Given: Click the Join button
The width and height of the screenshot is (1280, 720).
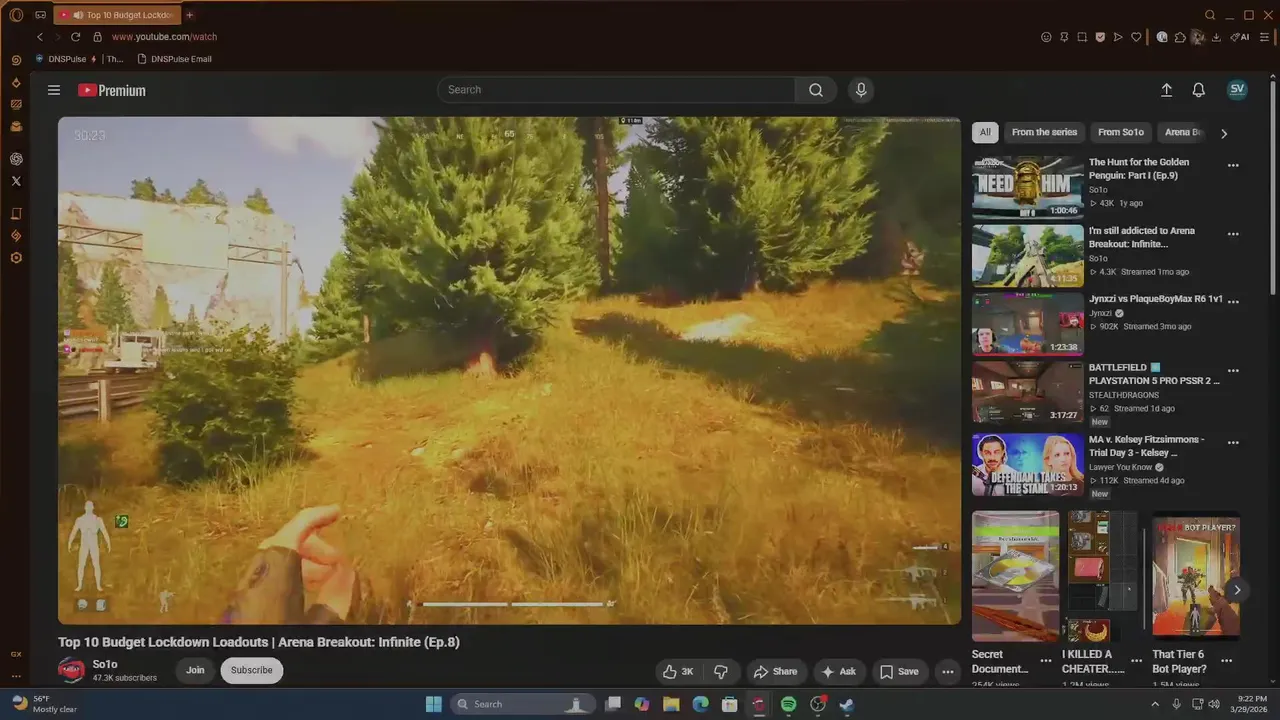Looking at the screenshot, I should pos(195,670).
